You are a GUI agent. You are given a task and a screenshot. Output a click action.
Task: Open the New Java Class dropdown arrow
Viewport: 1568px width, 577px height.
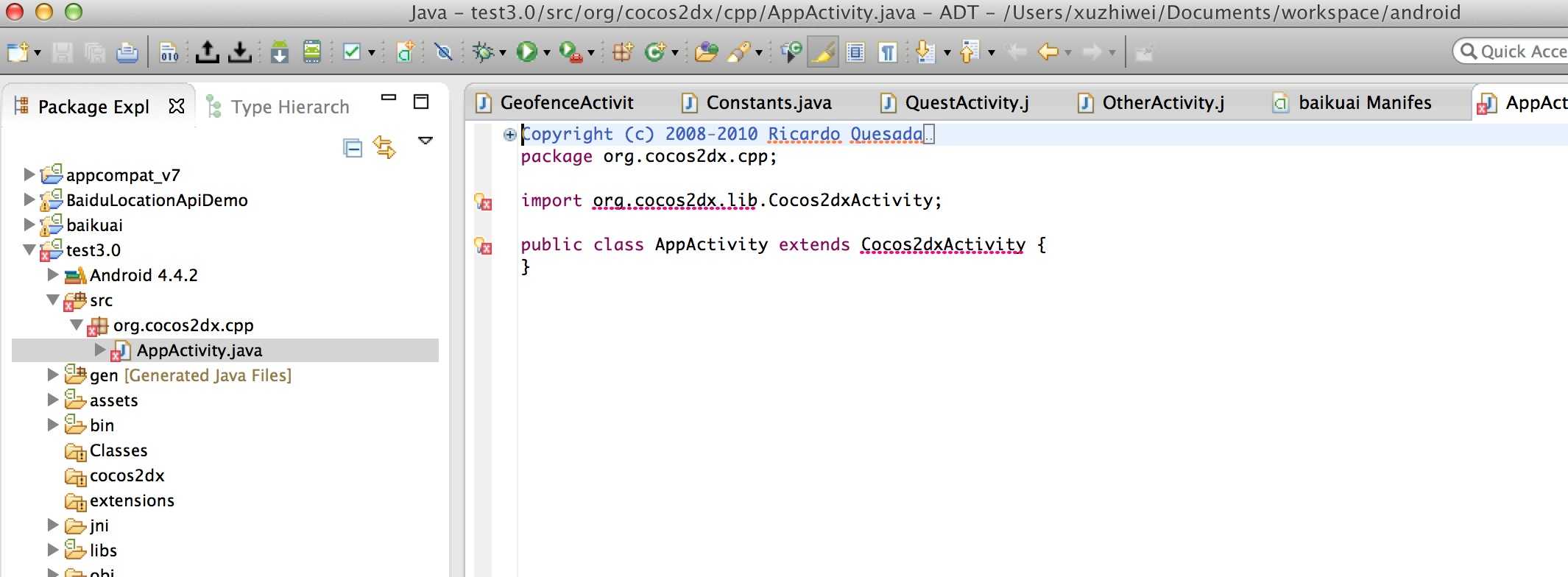(x=674, y=53)
